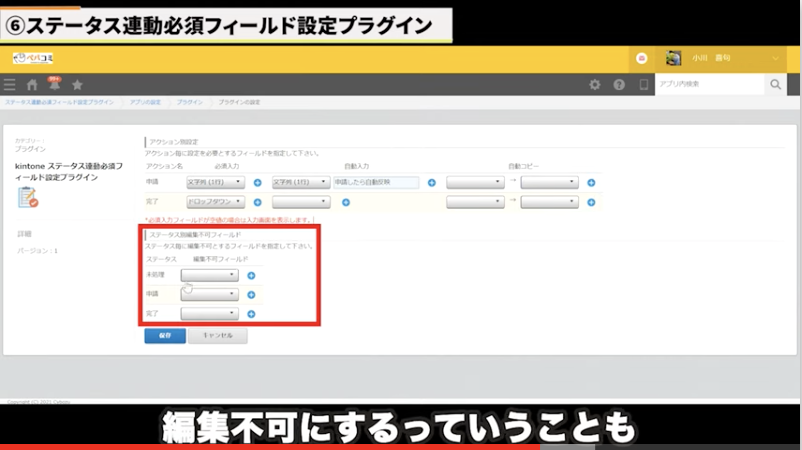Open the プラグイン breadcrumb link
The height and width of the screenshot is (450, 802).
coord(190,103)
